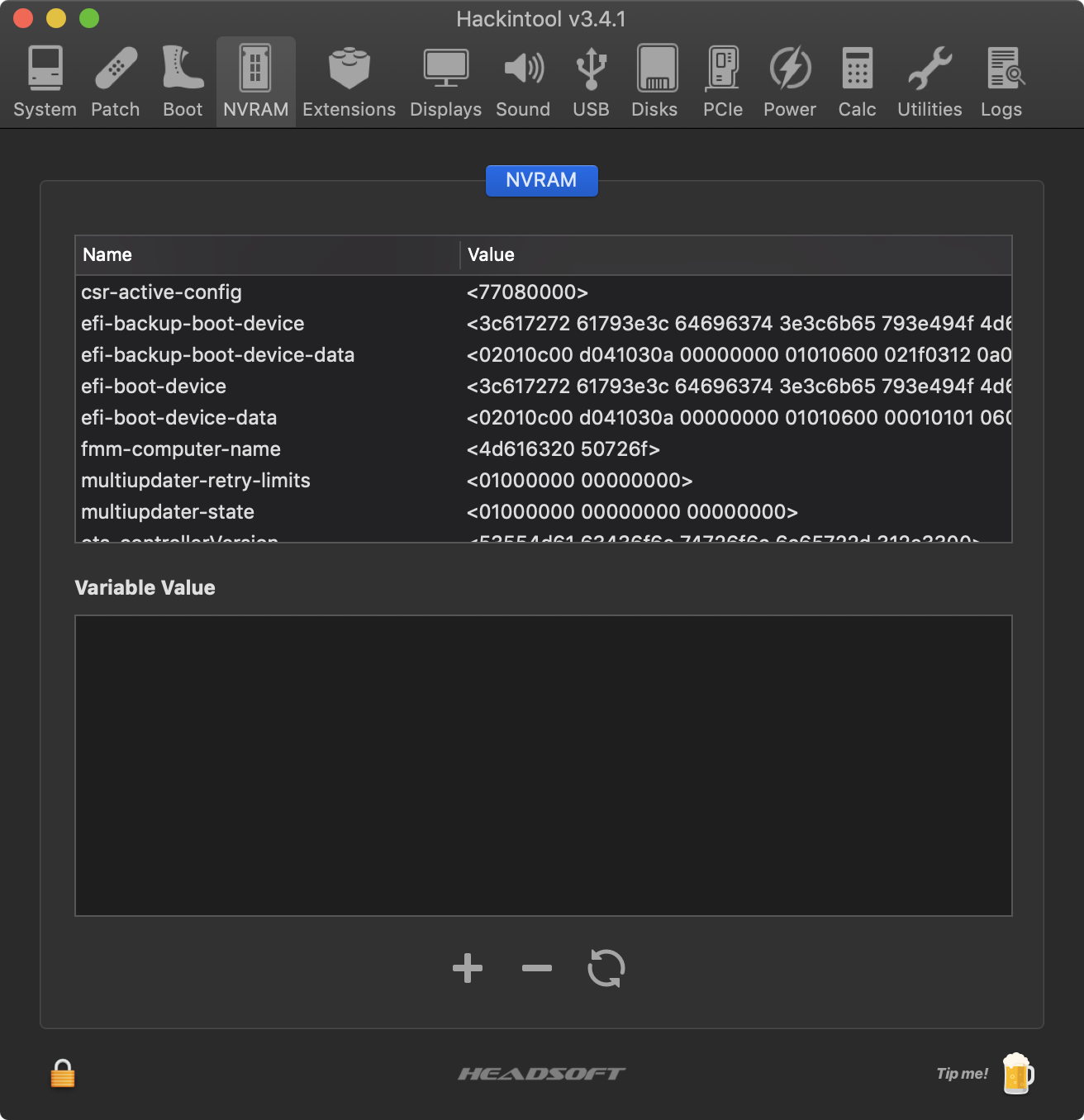Select the multiupdater-state row
The height and width of the screenshot is (1120, 1084).
[x=544, y=512]
